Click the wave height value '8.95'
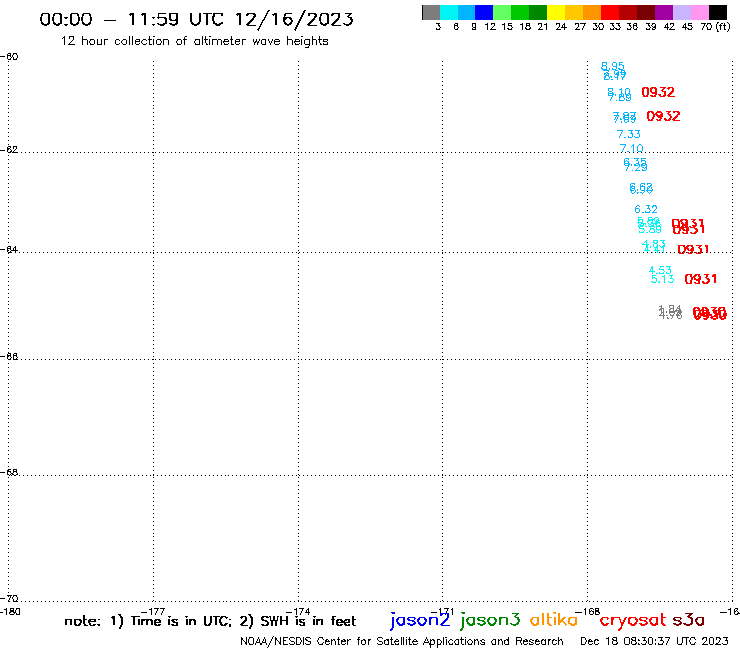 coord(613,66)
